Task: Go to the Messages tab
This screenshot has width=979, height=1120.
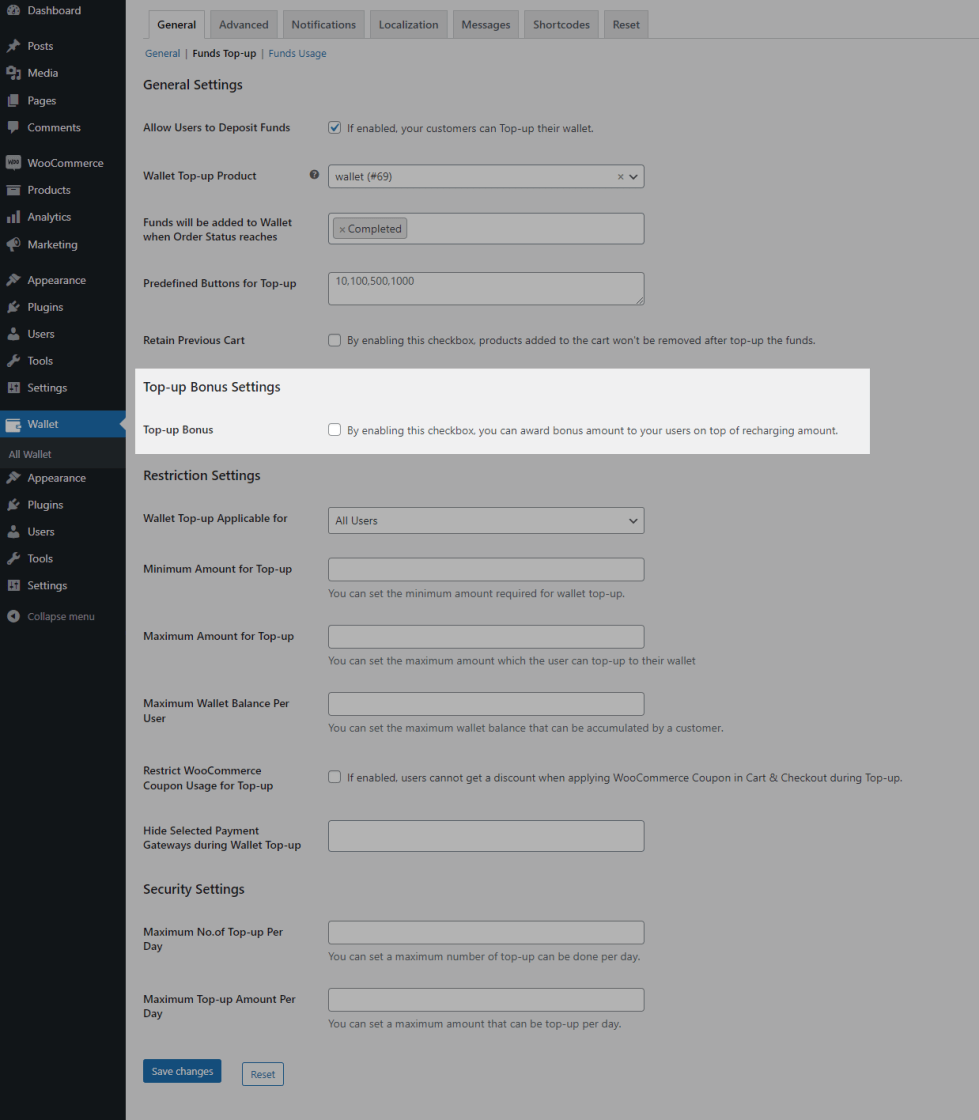Action: [x=486, y=24]
